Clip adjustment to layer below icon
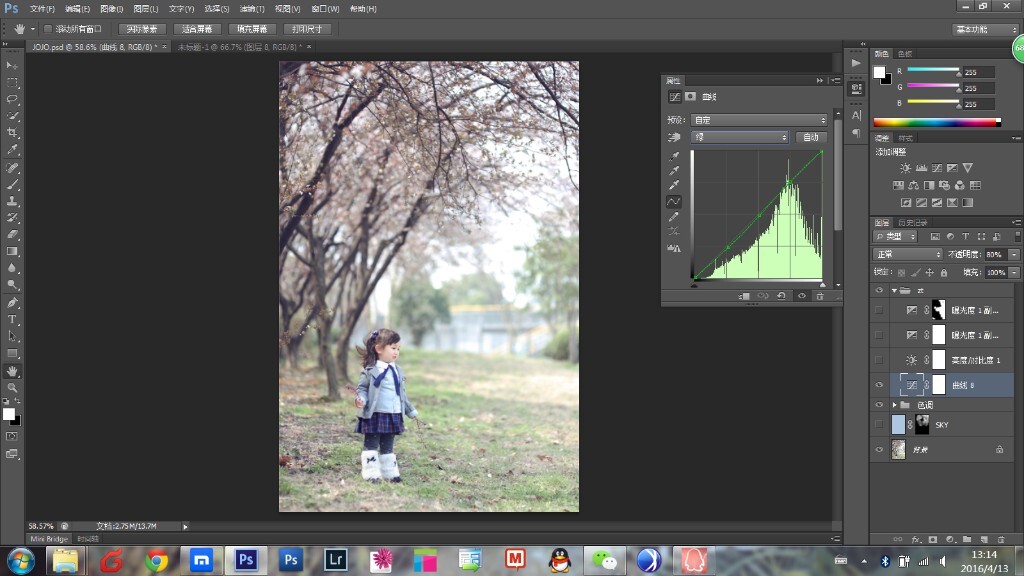The height and width of the screenshot is (576, 1024). click(744, 296)
